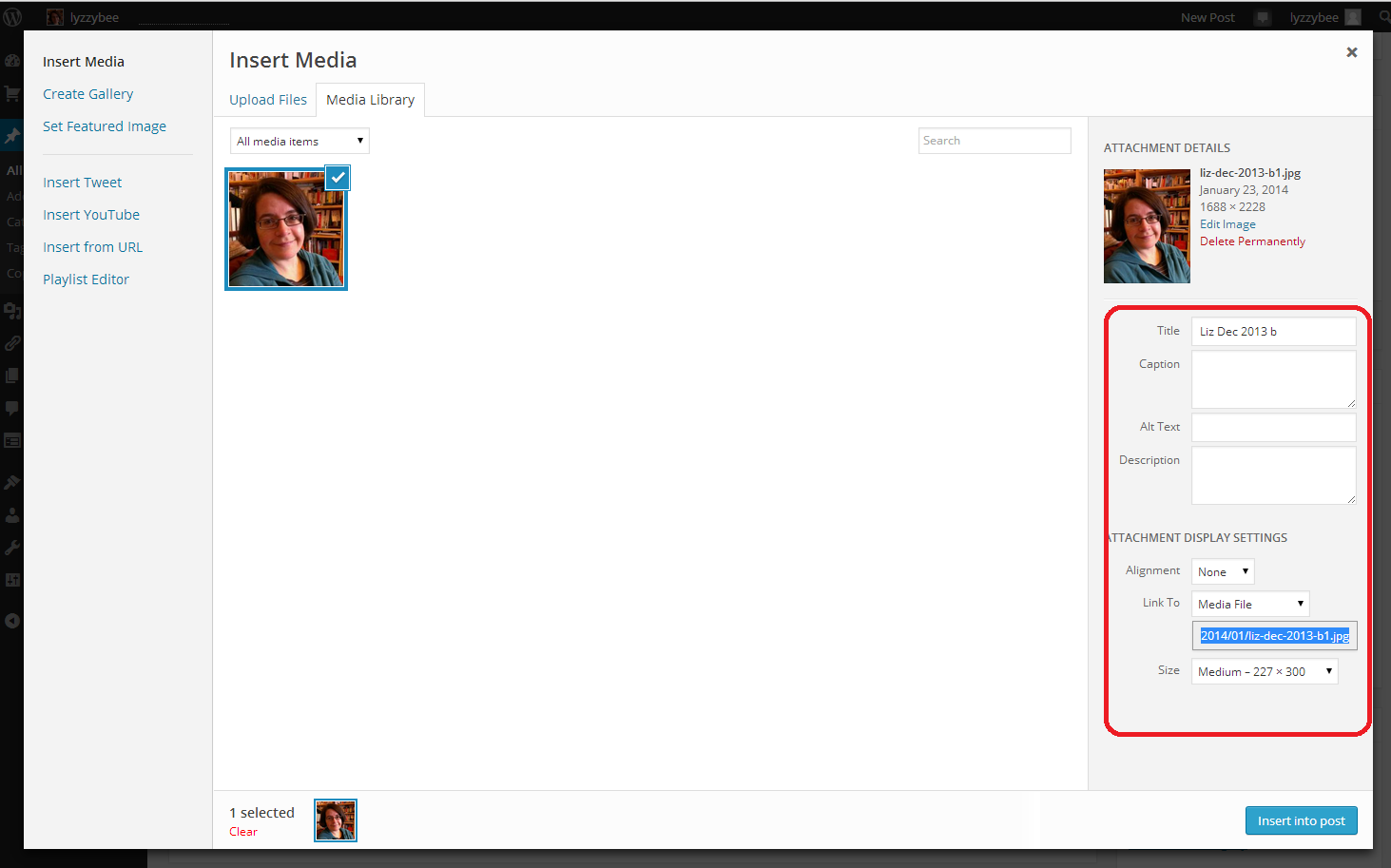Image resolution: width=1391 pixels, height=868 pixels.
Task: Open the Link To dropdown showing Media File
Action: 1250,604
